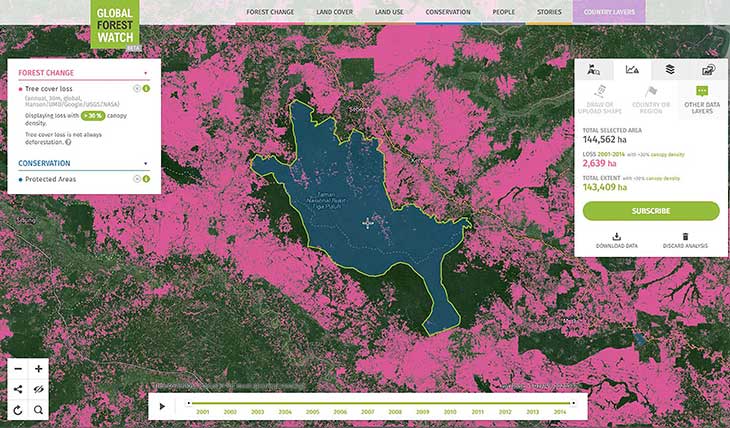Click Download Data link
The width and height of the screenshot is (730, 428).
(616, 239)
